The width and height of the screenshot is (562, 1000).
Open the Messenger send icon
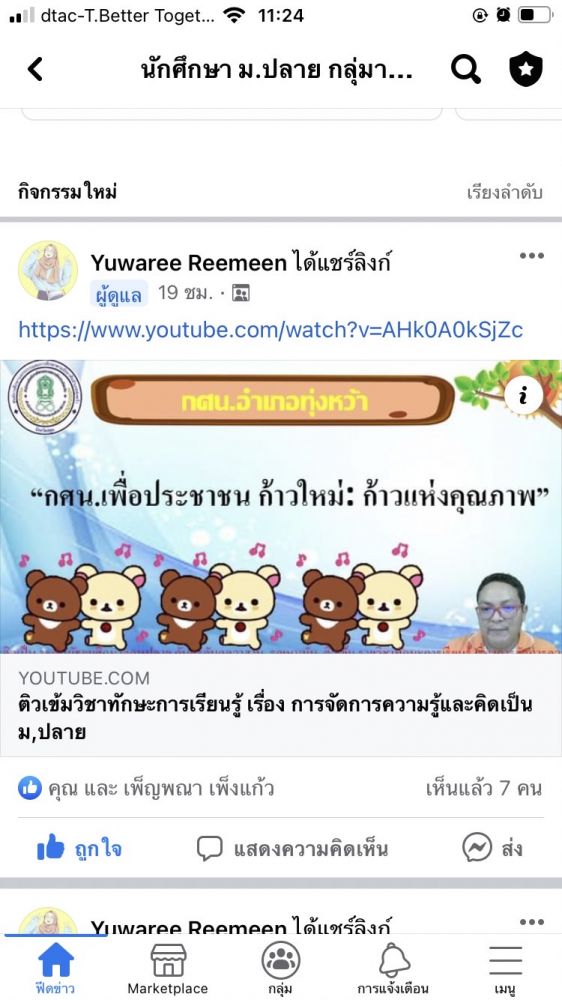[x=477, y=848]
